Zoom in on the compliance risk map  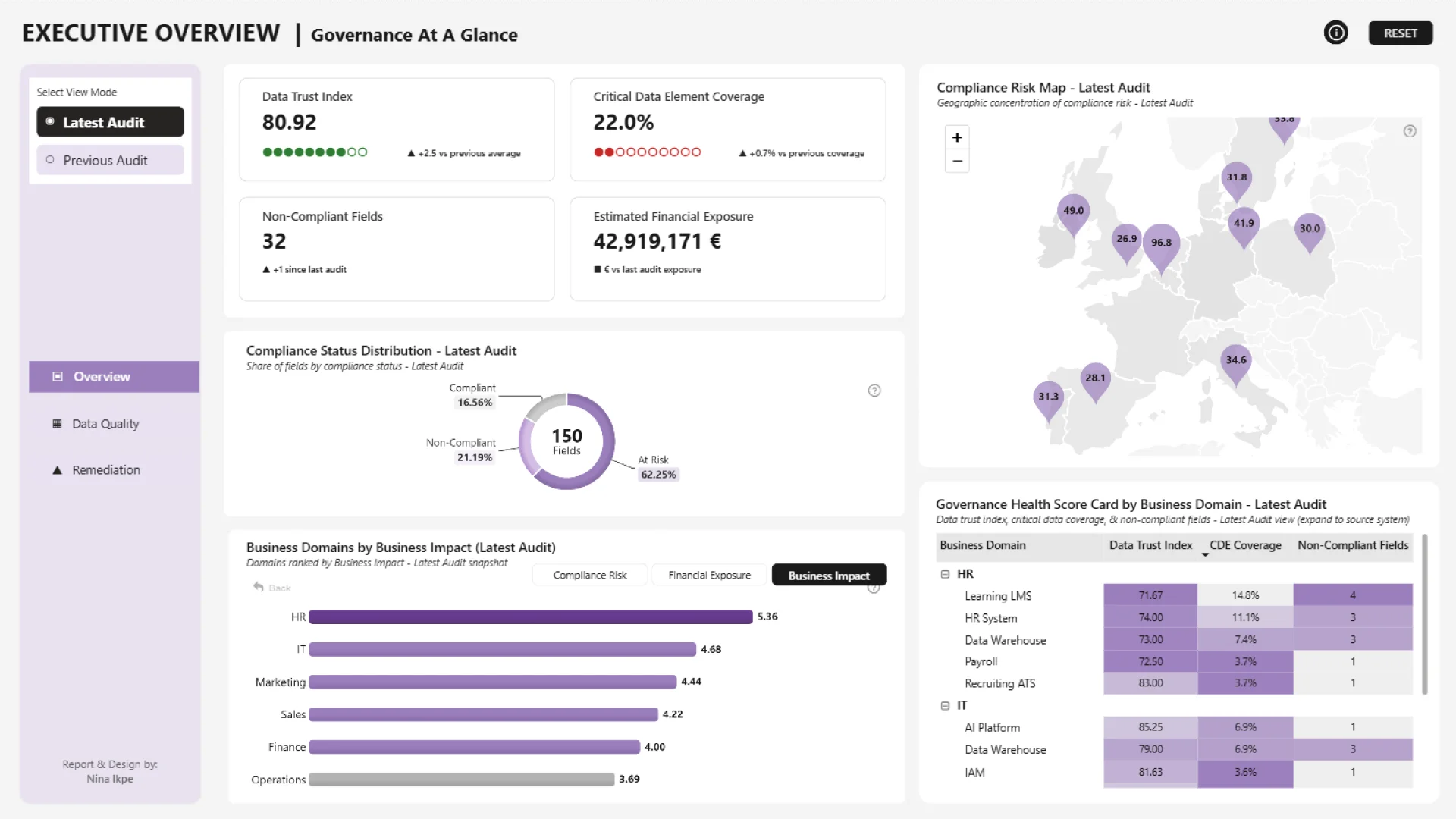click(x=957, y=138)
